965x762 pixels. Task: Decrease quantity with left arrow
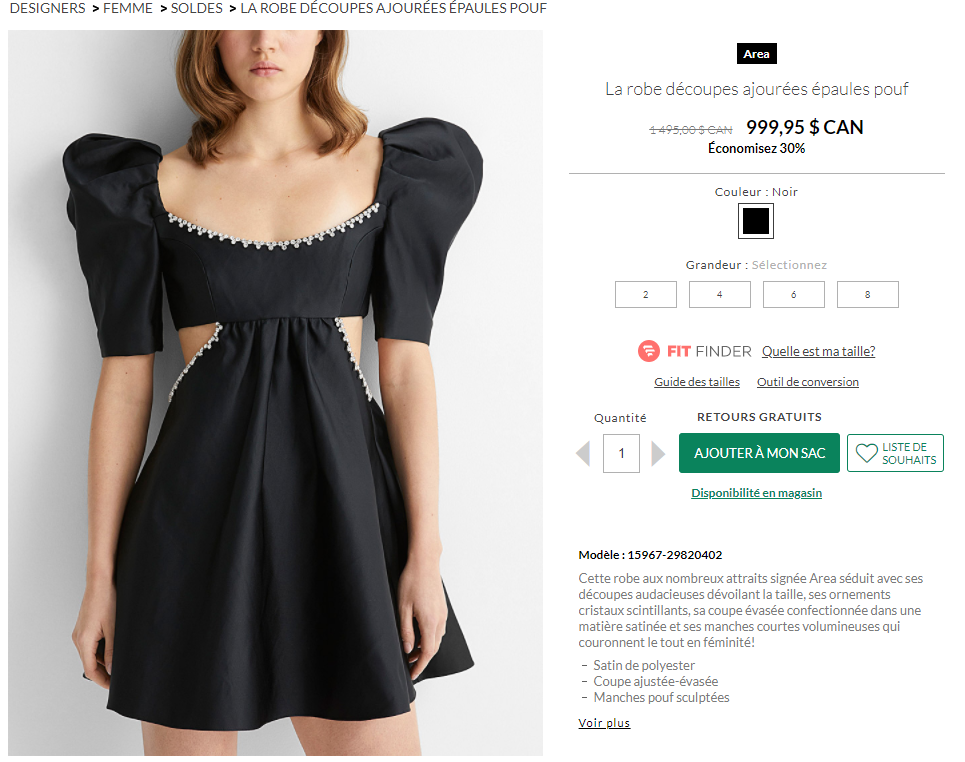pyautogui.click(x=583, y=454)
